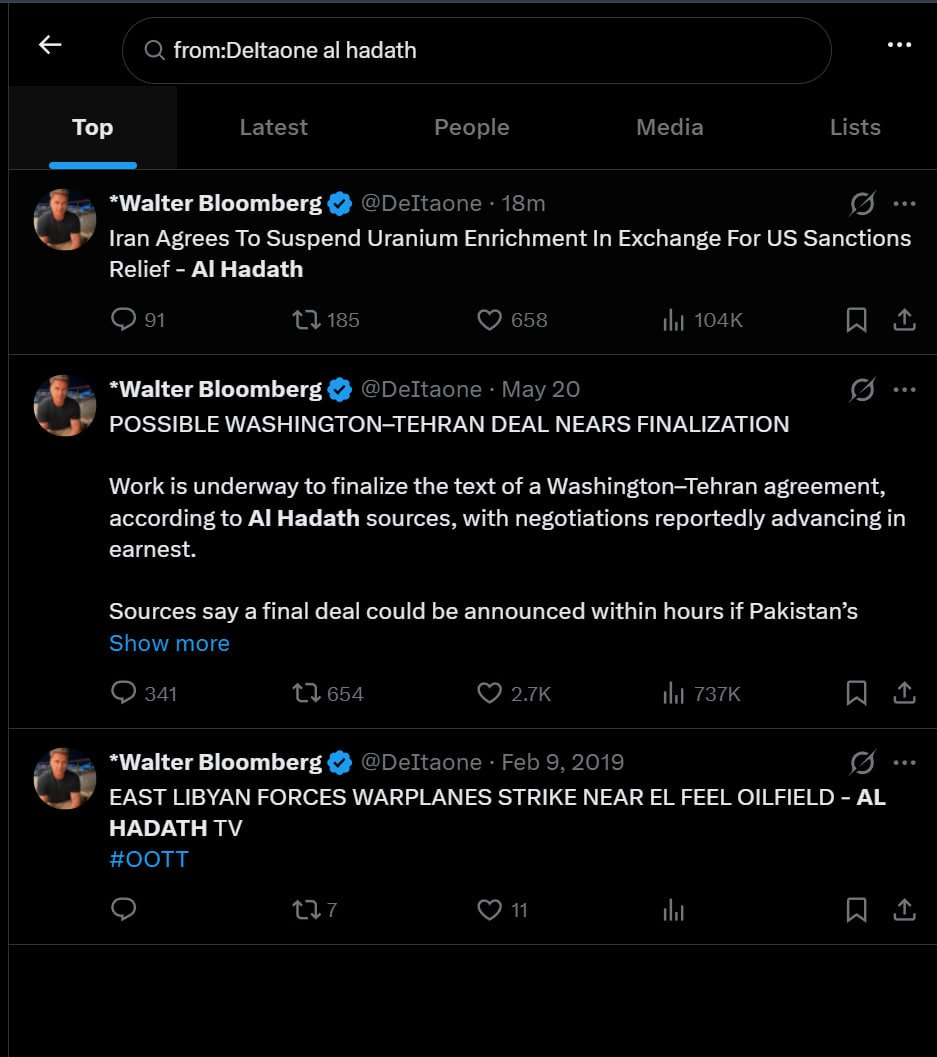The height and width of the screenshot is (1057, 937).
Task: Open the #OOTT hashtag link
Action: click(149, 859)
